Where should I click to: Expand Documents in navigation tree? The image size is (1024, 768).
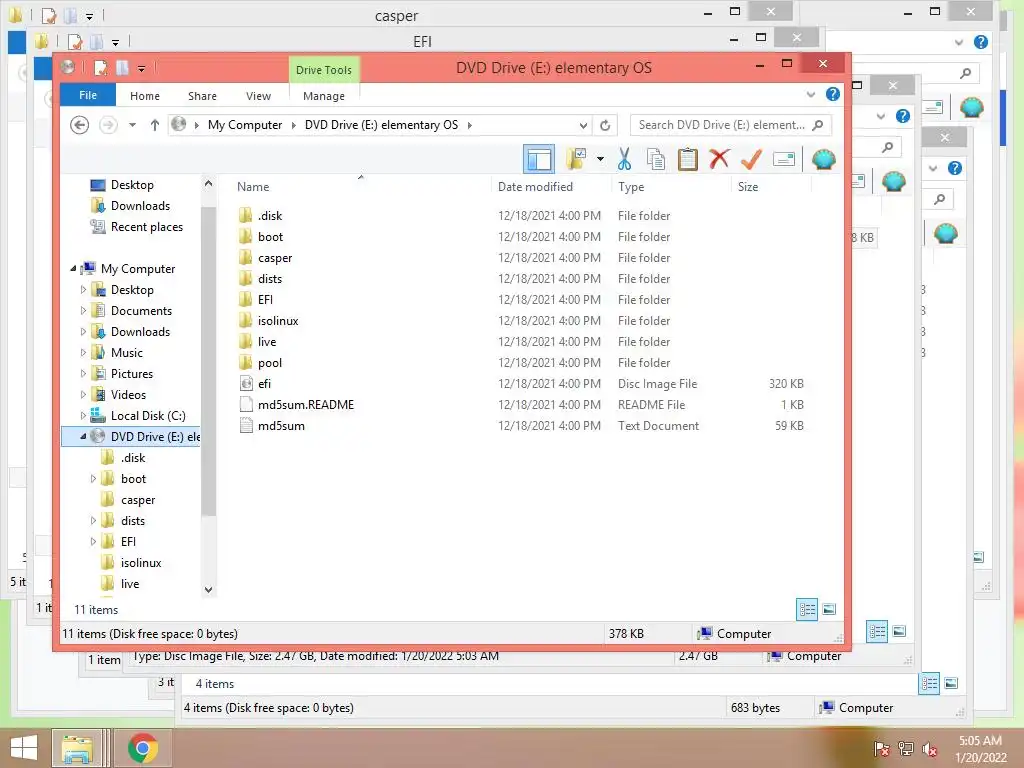pos(83,311)
